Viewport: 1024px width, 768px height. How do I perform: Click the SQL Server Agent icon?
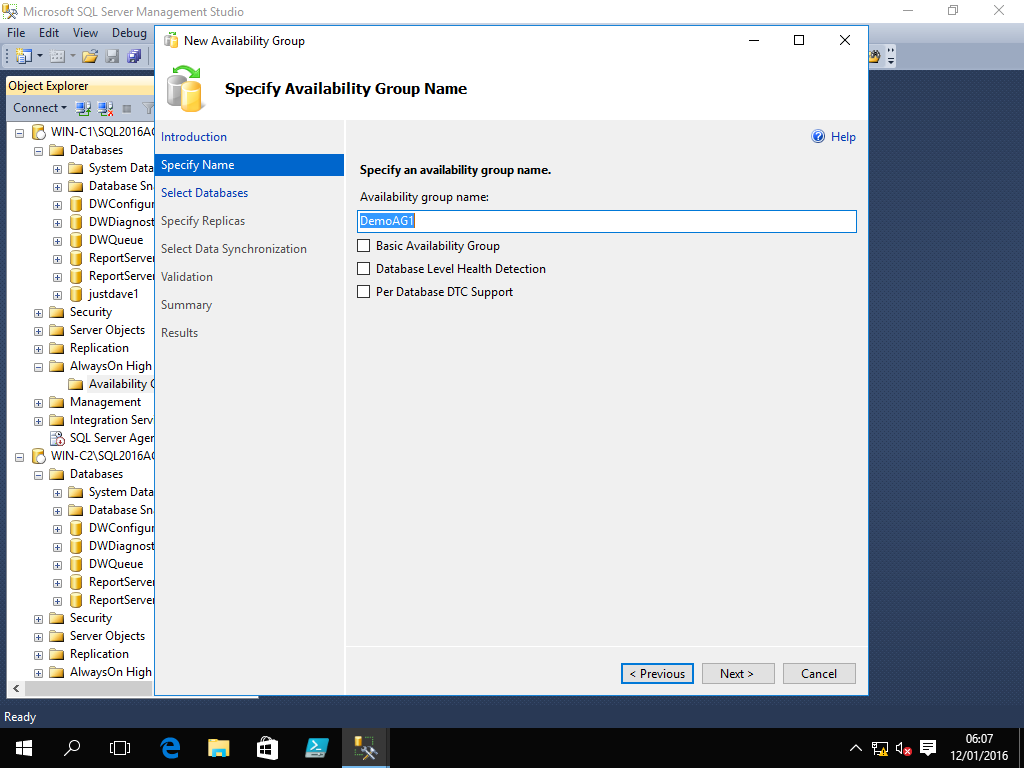(57, 438)
